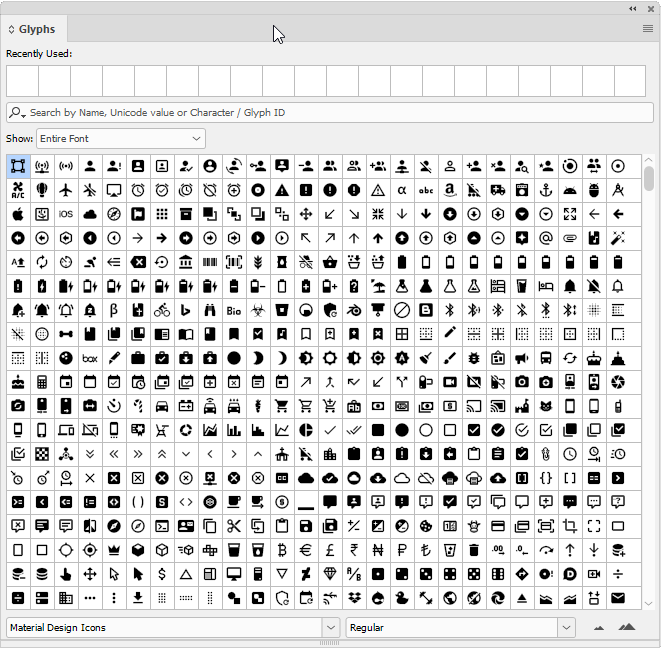Click the diamond gem glyph
Screen dimensions: 661x649
(330, 574)
